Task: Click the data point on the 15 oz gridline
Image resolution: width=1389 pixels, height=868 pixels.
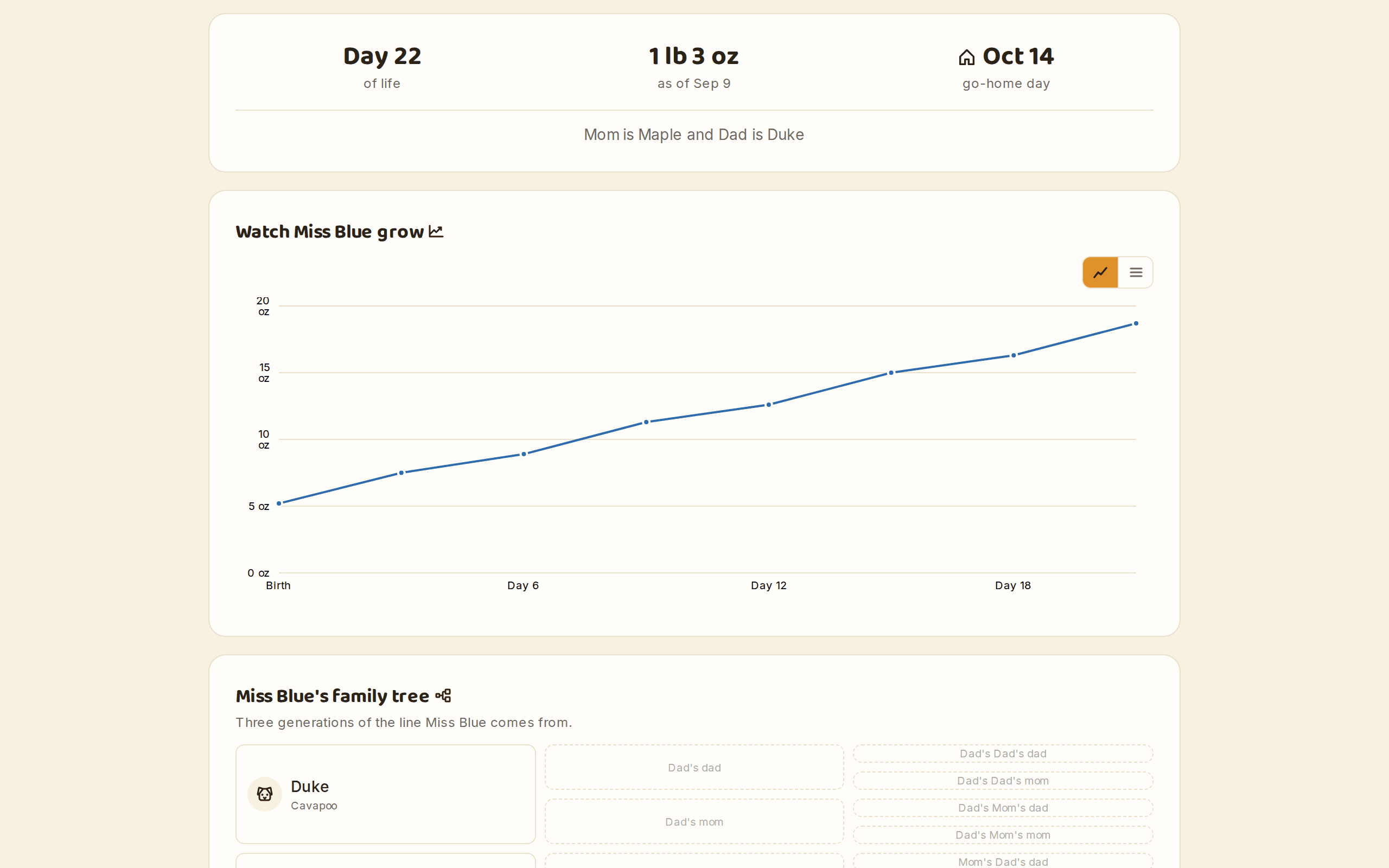Action: point(891,373)
